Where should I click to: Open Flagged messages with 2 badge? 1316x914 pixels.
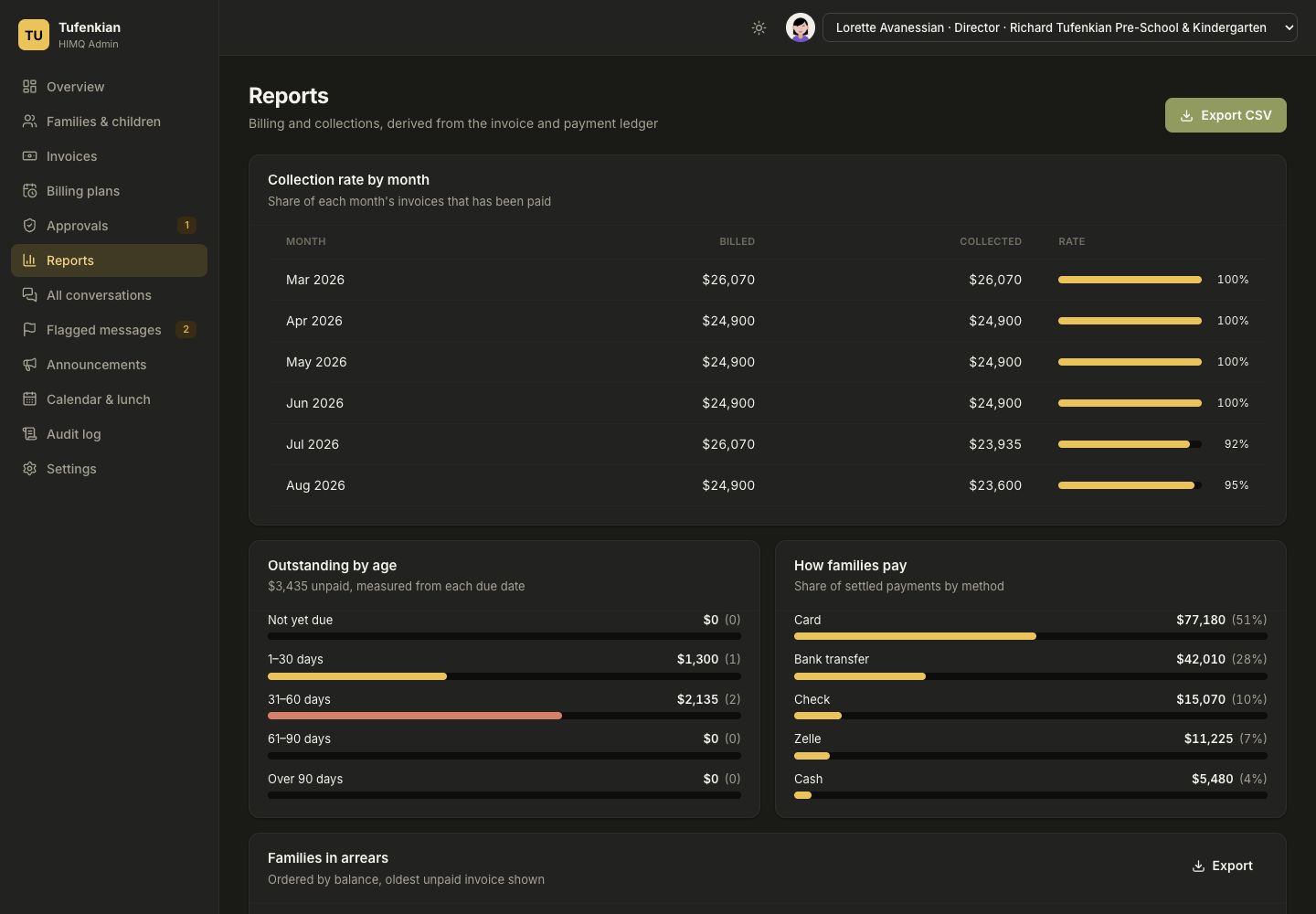coord(109,330)
